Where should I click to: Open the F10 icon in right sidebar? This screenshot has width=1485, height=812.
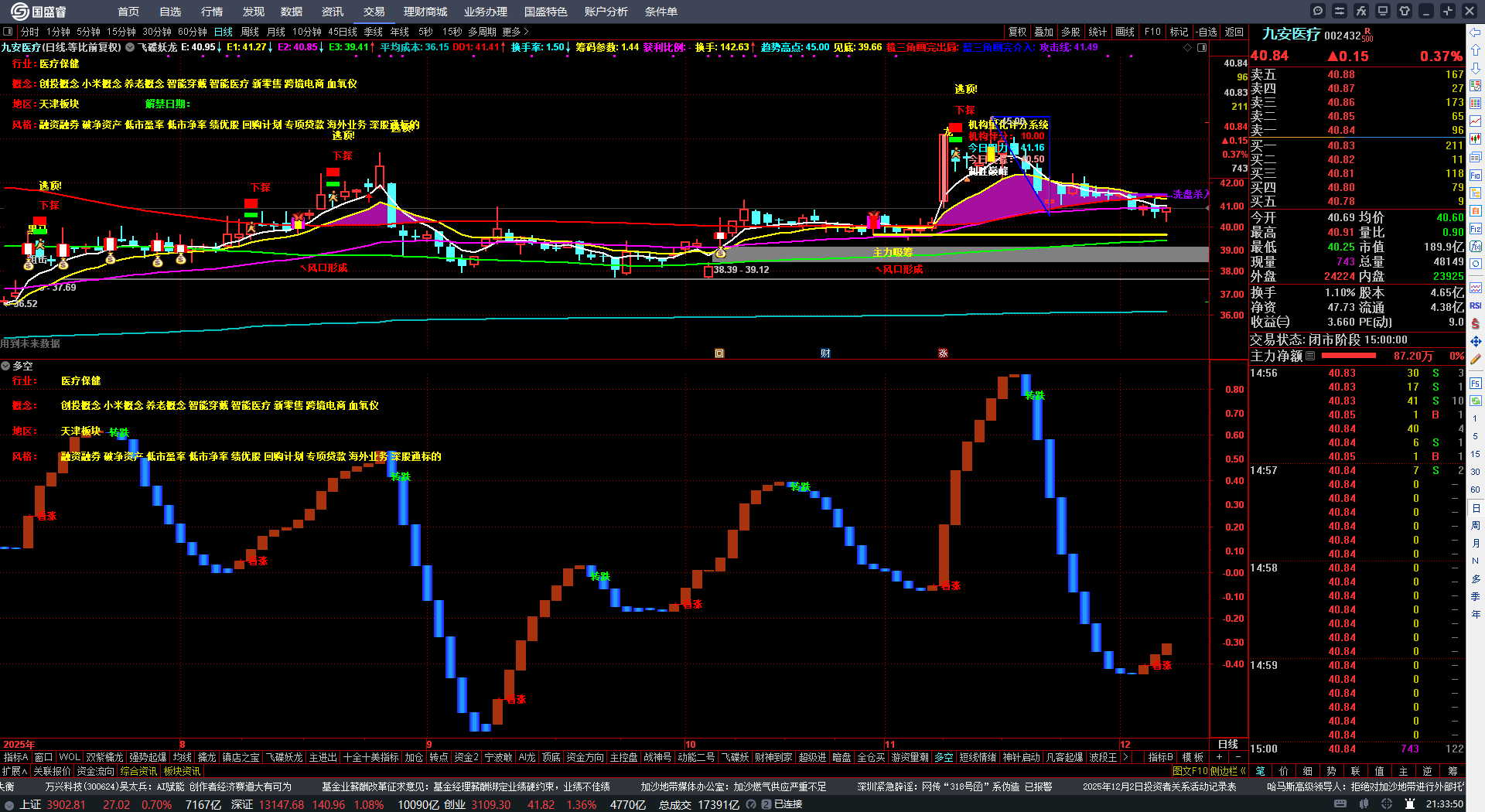1476,176
